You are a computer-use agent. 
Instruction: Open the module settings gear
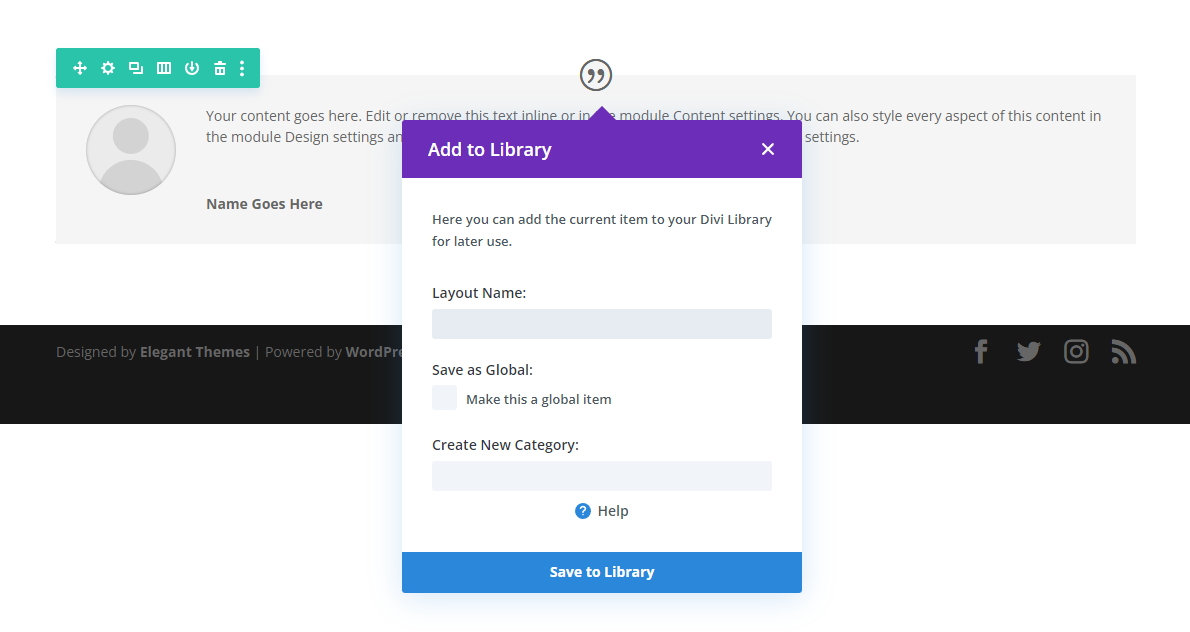(107, 68)
